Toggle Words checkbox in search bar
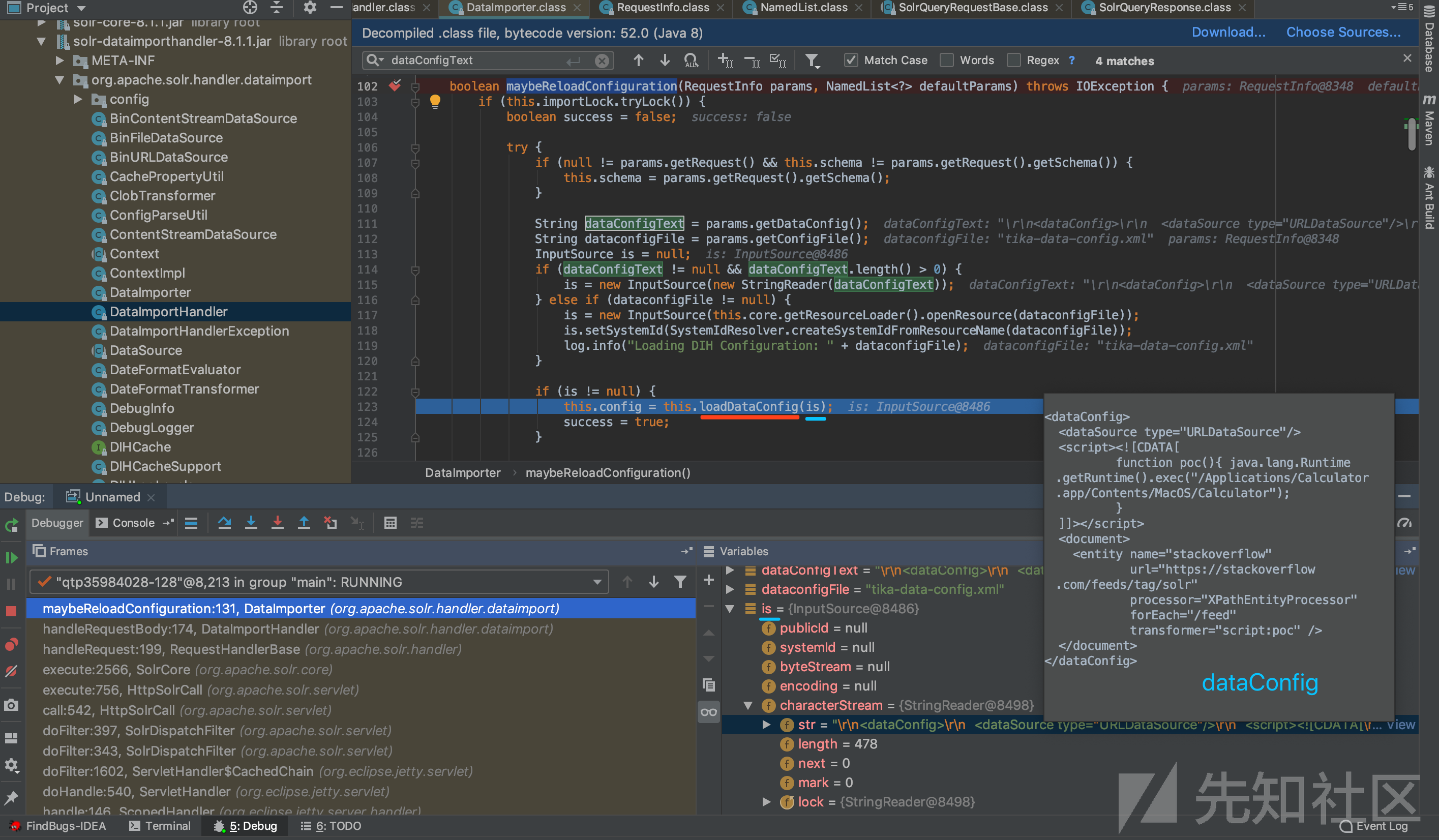 pyautogui.click(x=946, y=60)
